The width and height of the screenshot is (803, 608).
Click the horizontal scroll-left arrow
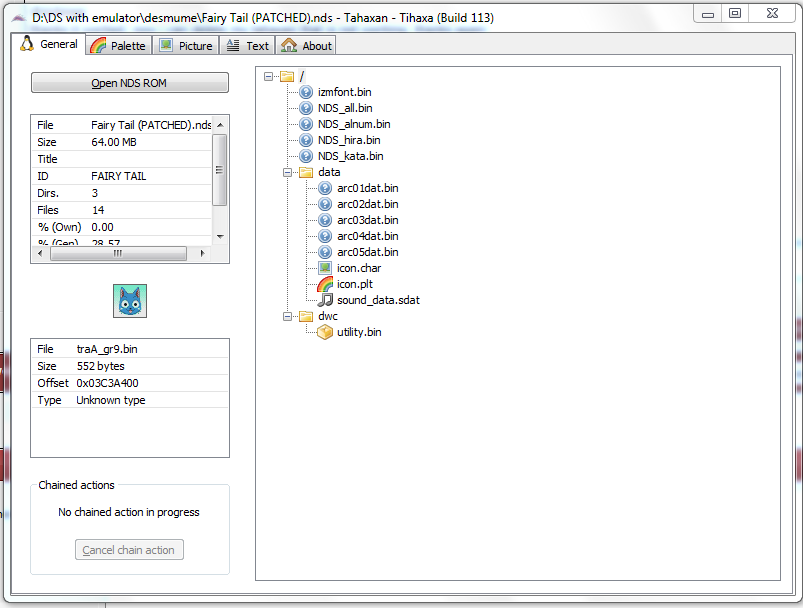click(40, 253)
